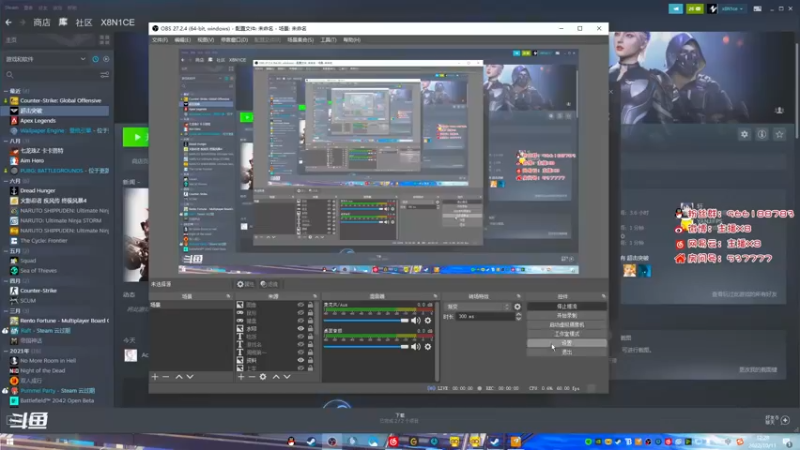Go to Steam 社区 tab
This screenshot has width=800, height=450.
coord(84,22)
